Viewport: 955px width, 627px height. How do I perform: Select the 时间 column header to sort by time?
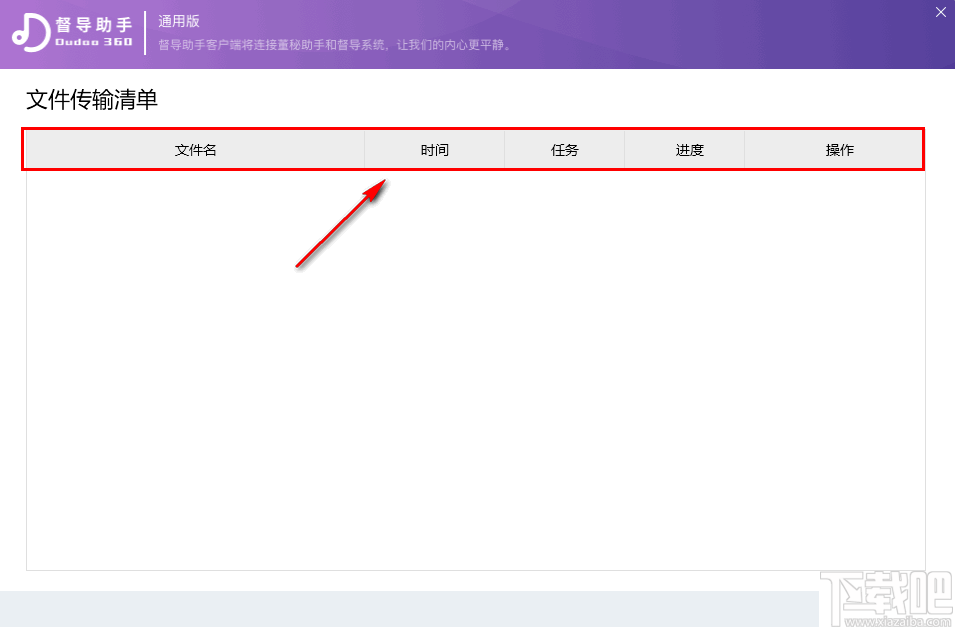(x=434, y=149)
